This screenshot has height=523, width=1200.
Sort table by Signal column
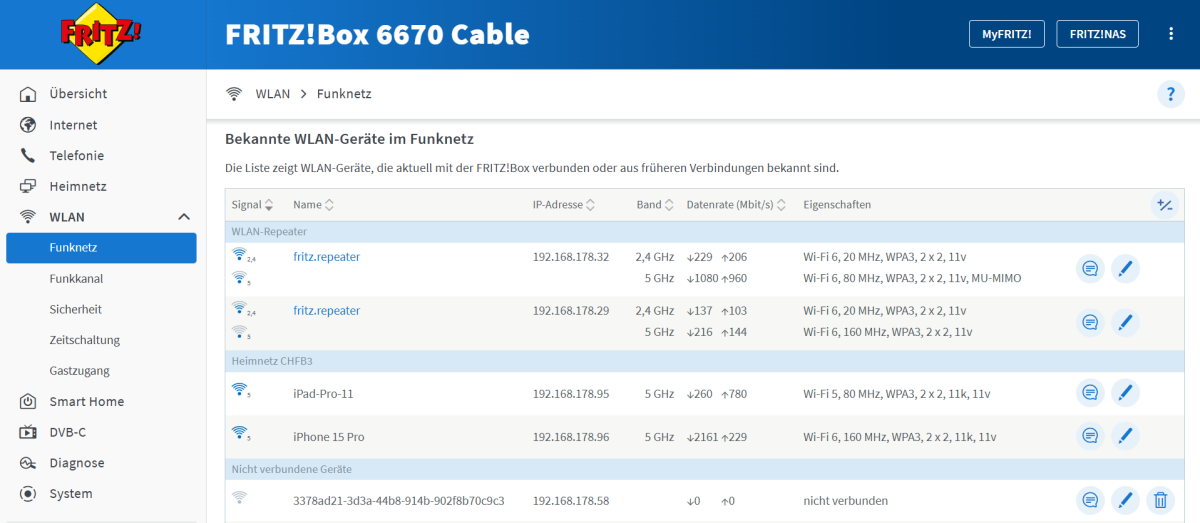click(x=252, y=205)
